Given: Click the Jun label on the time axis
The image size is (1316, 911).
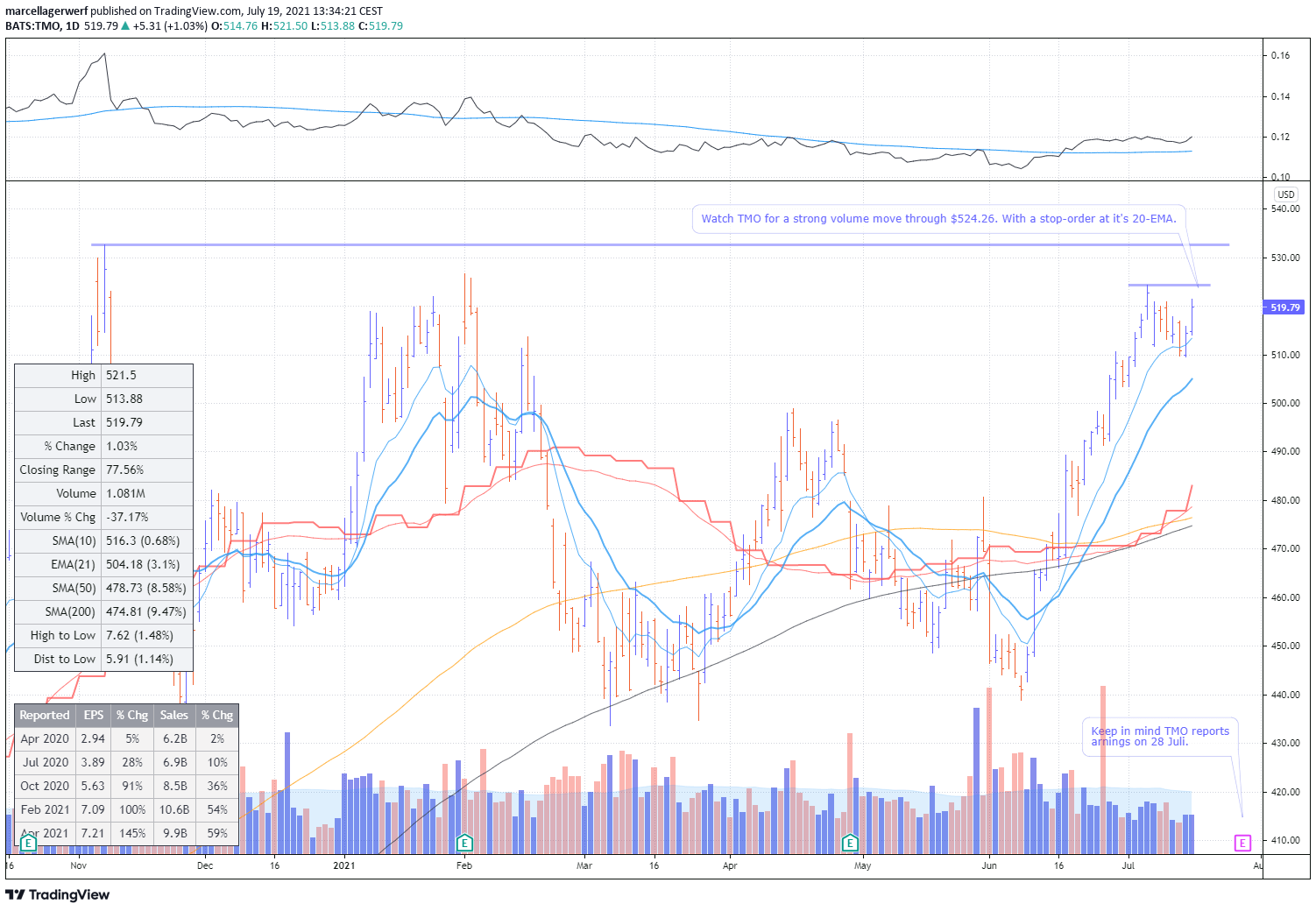Looking at the screenshot, I should (x=989, y=865).
